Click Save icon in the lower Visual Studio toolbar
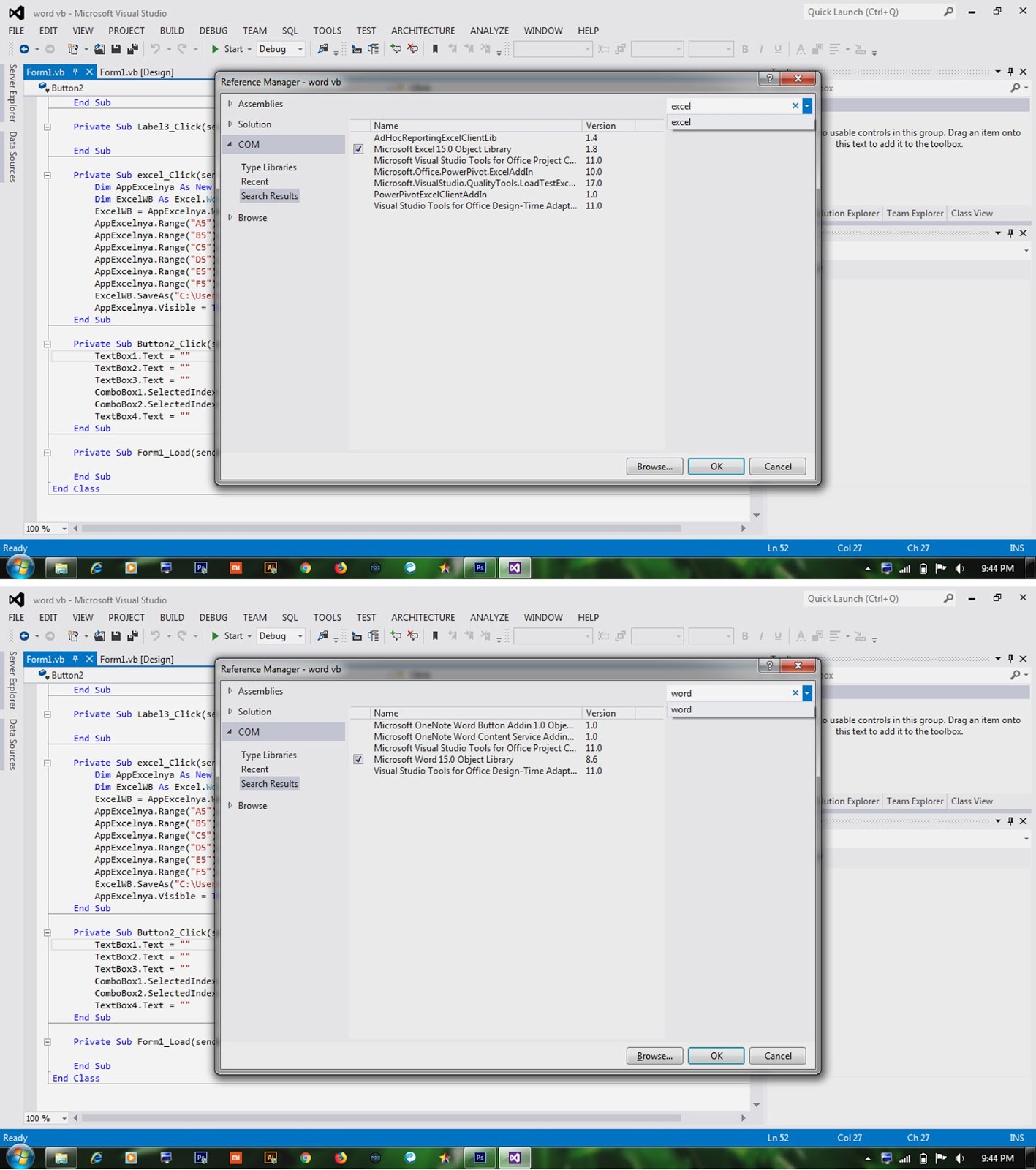The height and width of the screenshot is (1170, 1036). pos(116,636)
